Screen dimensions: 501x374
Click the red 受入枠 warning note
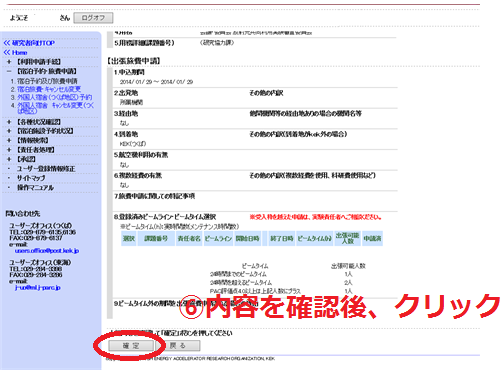pos(315,217)
